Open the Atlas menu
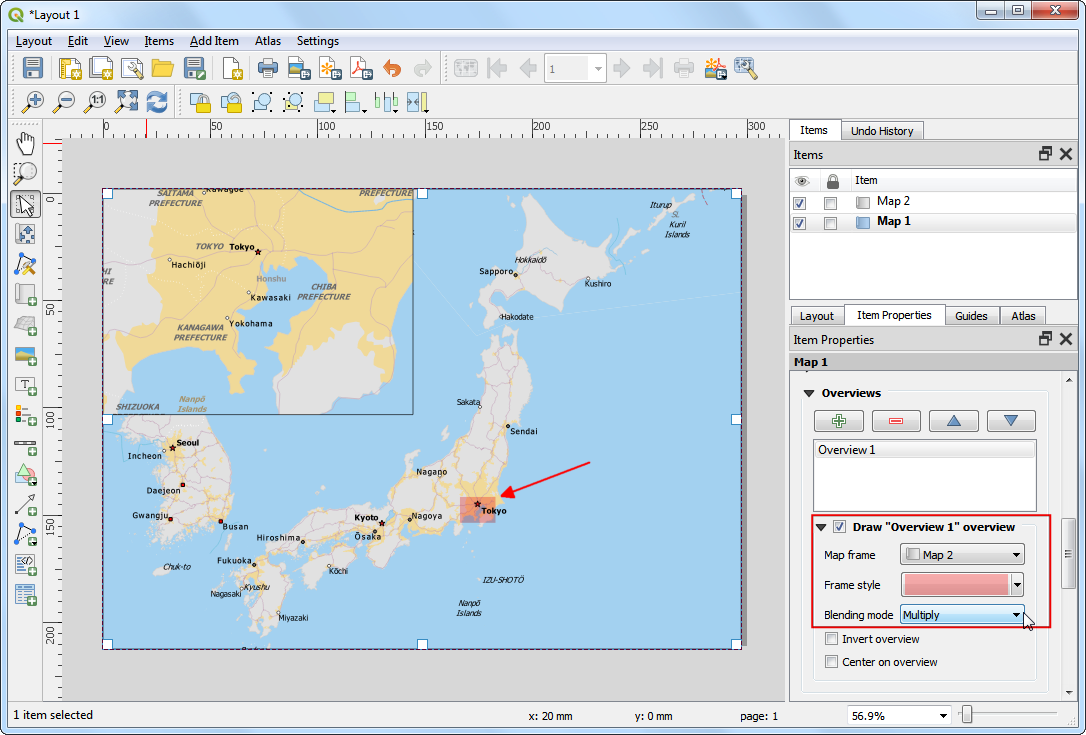The height and width of the screenshot is (735, 1086). click(x=267, y=41)
